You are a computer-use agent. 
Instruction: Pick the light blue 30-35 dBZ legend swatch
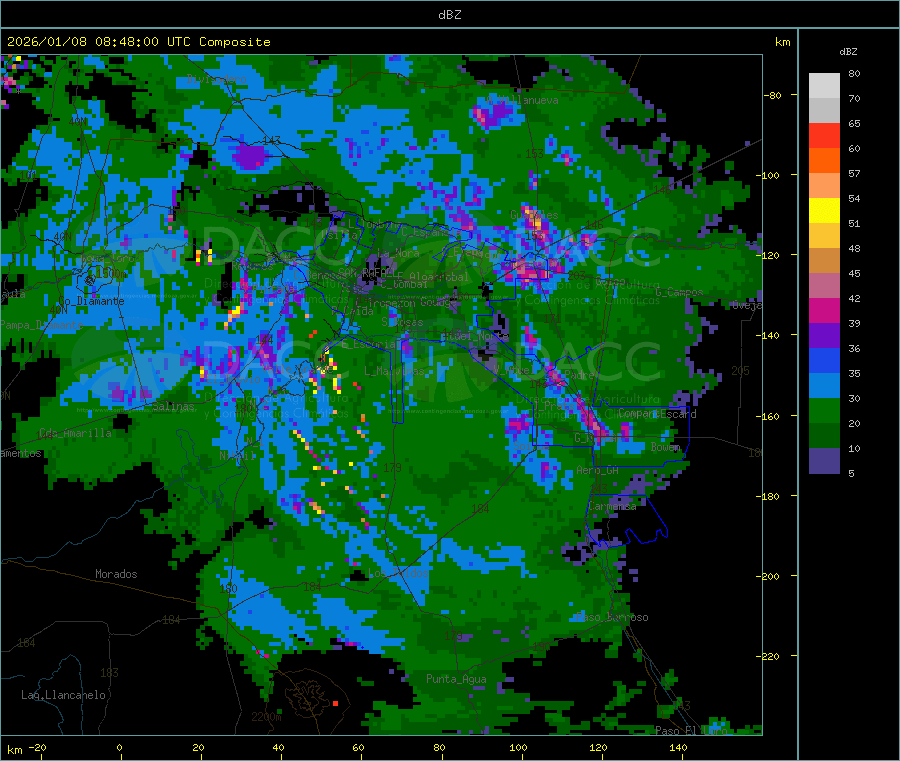(824, 386)
